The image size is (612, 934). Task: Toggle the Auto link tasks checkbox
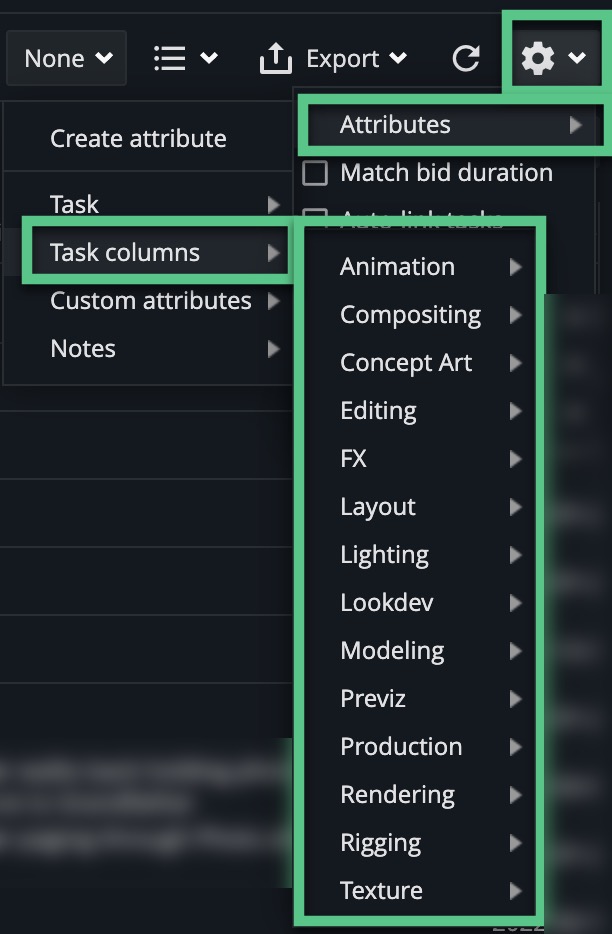[x=315, y=214]
